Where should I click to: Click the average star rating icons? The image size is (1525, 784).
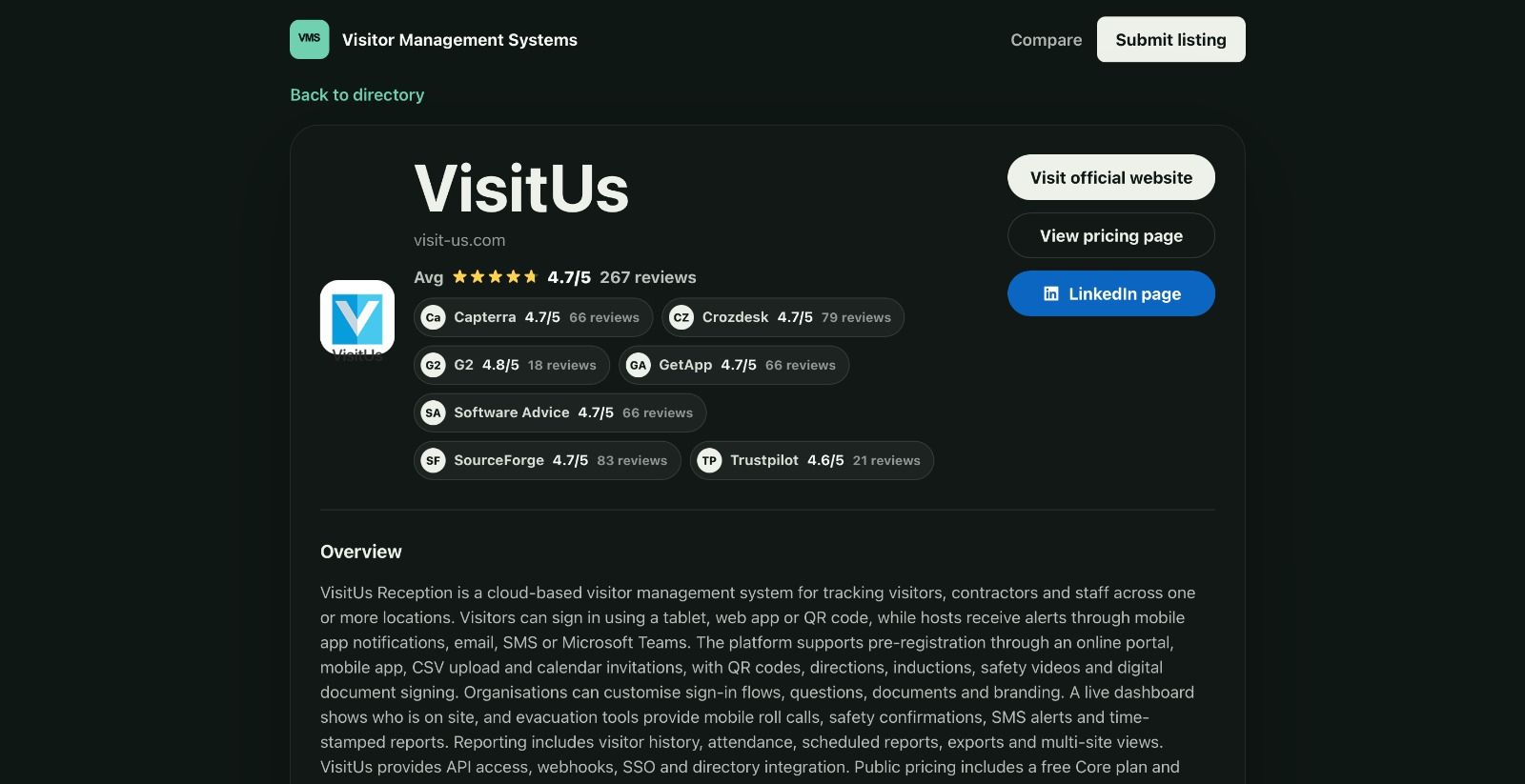pos(496,277)
